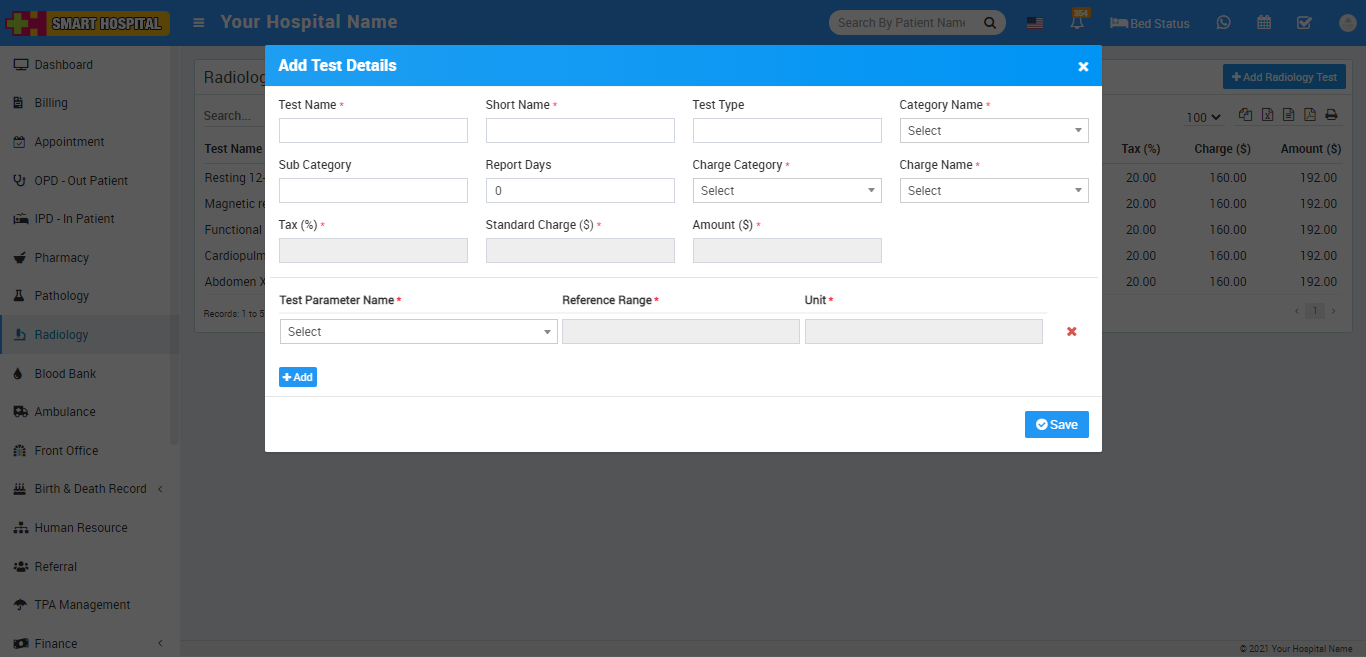Click Bed Status in the header

(x=1150, y=23)
